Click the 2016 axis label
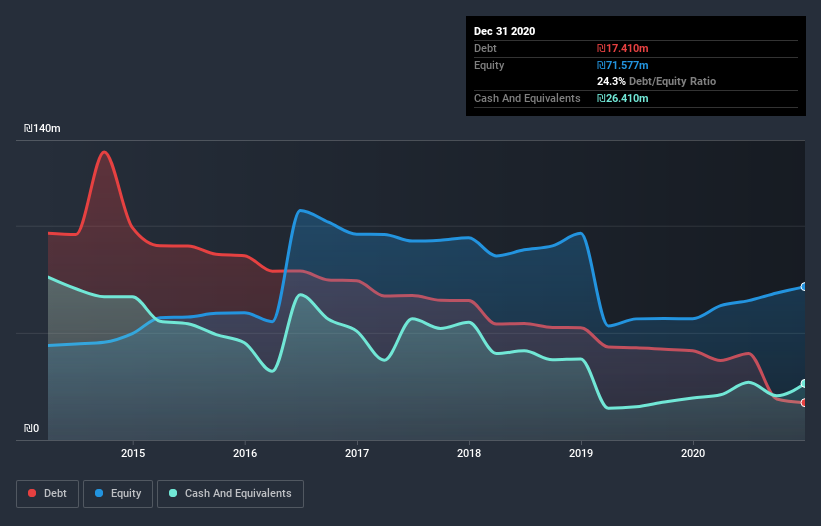821x526 pixels. (x=245, y=453)
